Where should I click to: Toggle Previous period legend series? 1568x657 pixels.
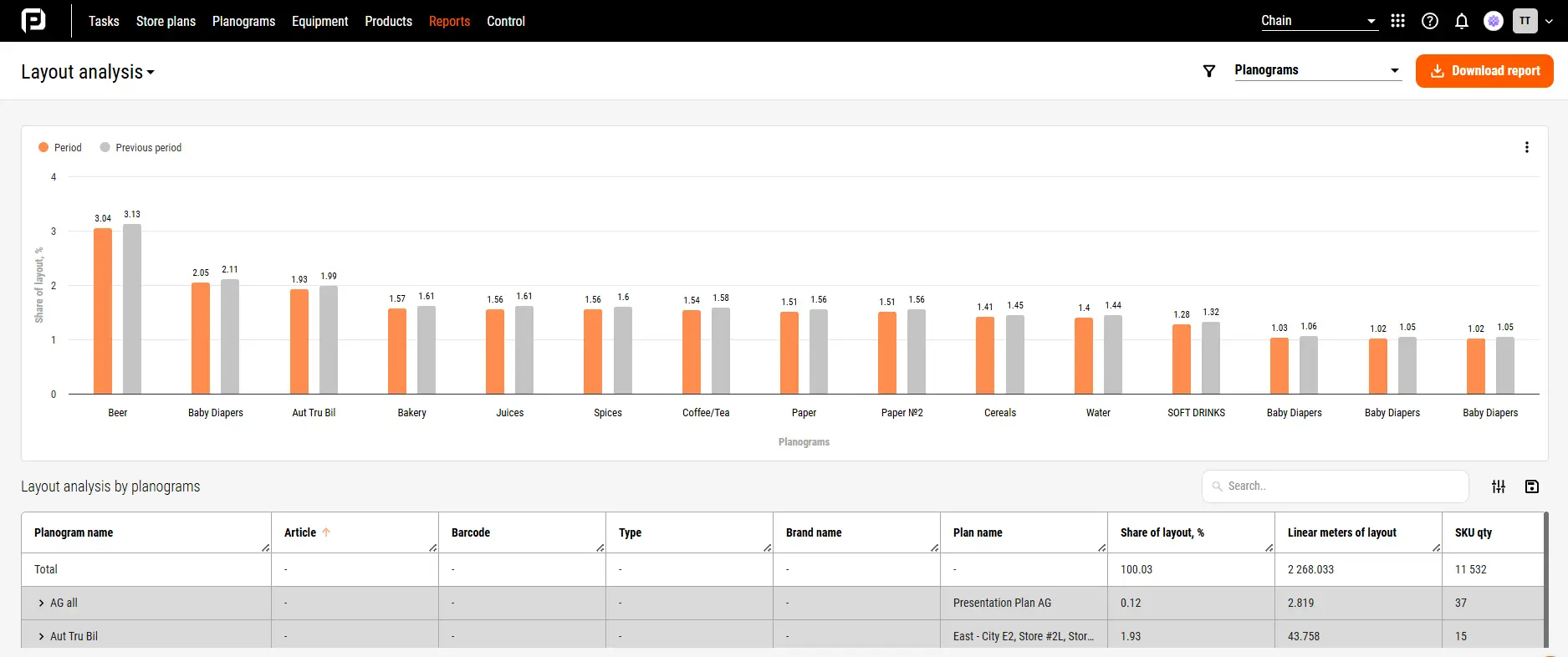[140, 148]
